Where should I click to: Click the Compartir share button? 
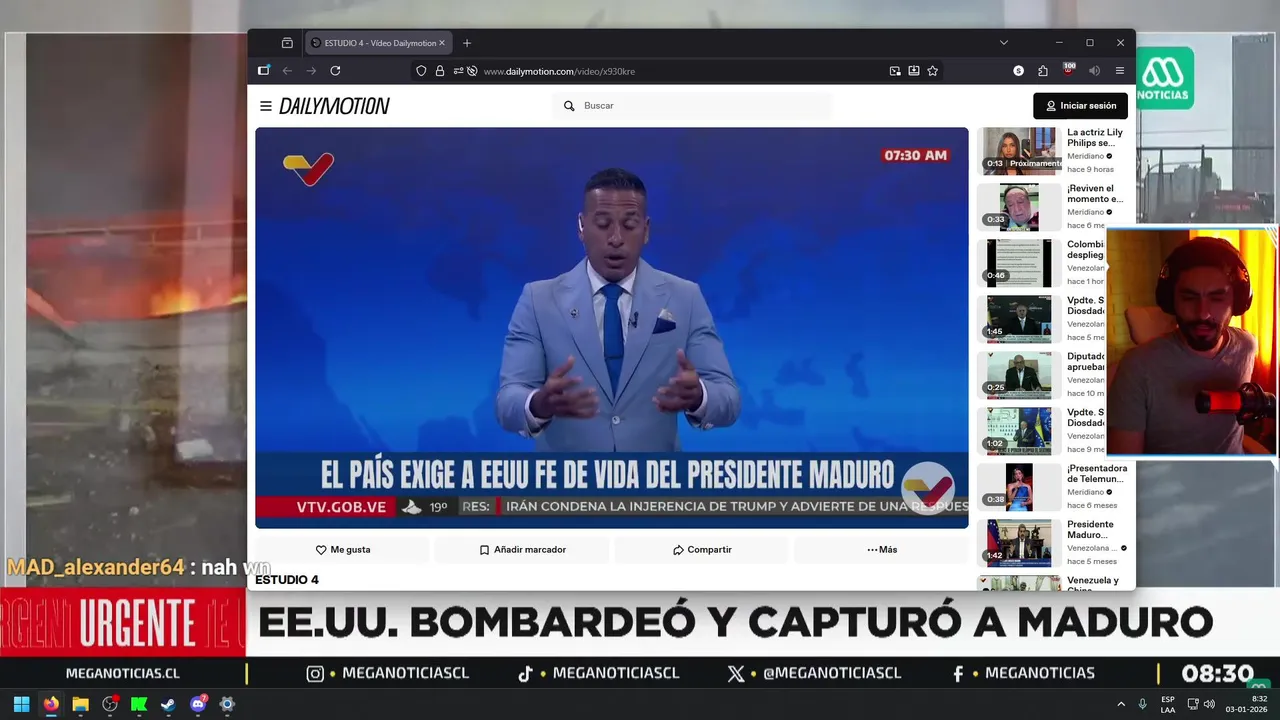click(702, 550)
